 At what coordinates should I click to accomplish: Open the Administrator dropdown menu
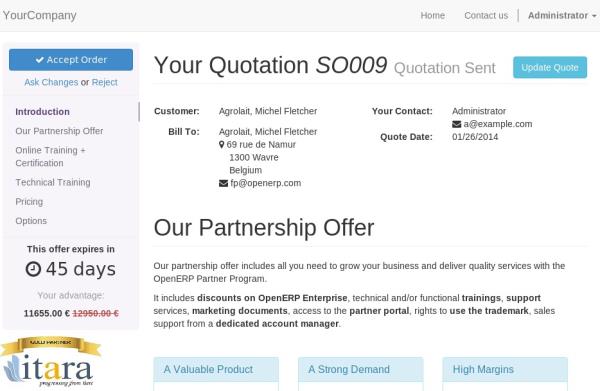[562, 15]
